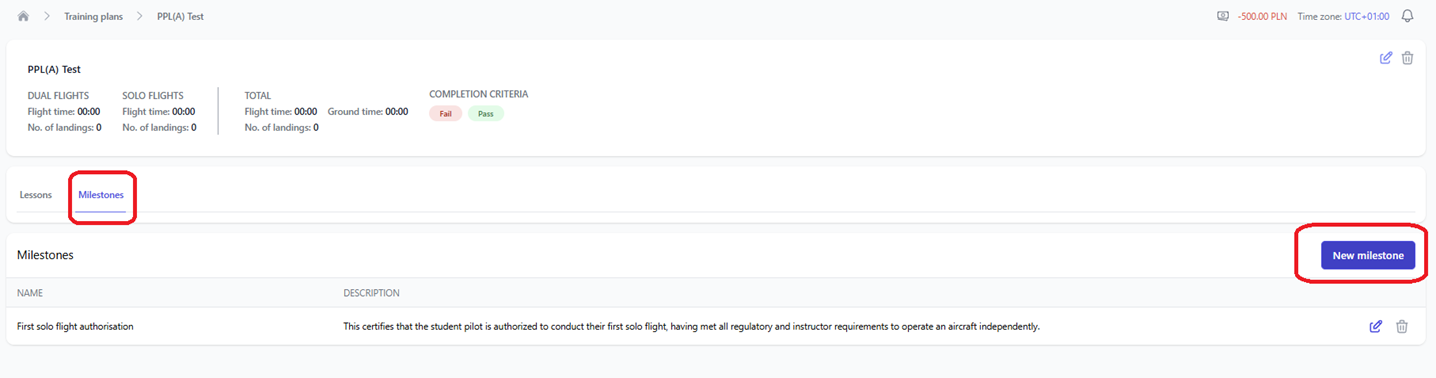Switch to the Milestones tab

tap(101, 195)
